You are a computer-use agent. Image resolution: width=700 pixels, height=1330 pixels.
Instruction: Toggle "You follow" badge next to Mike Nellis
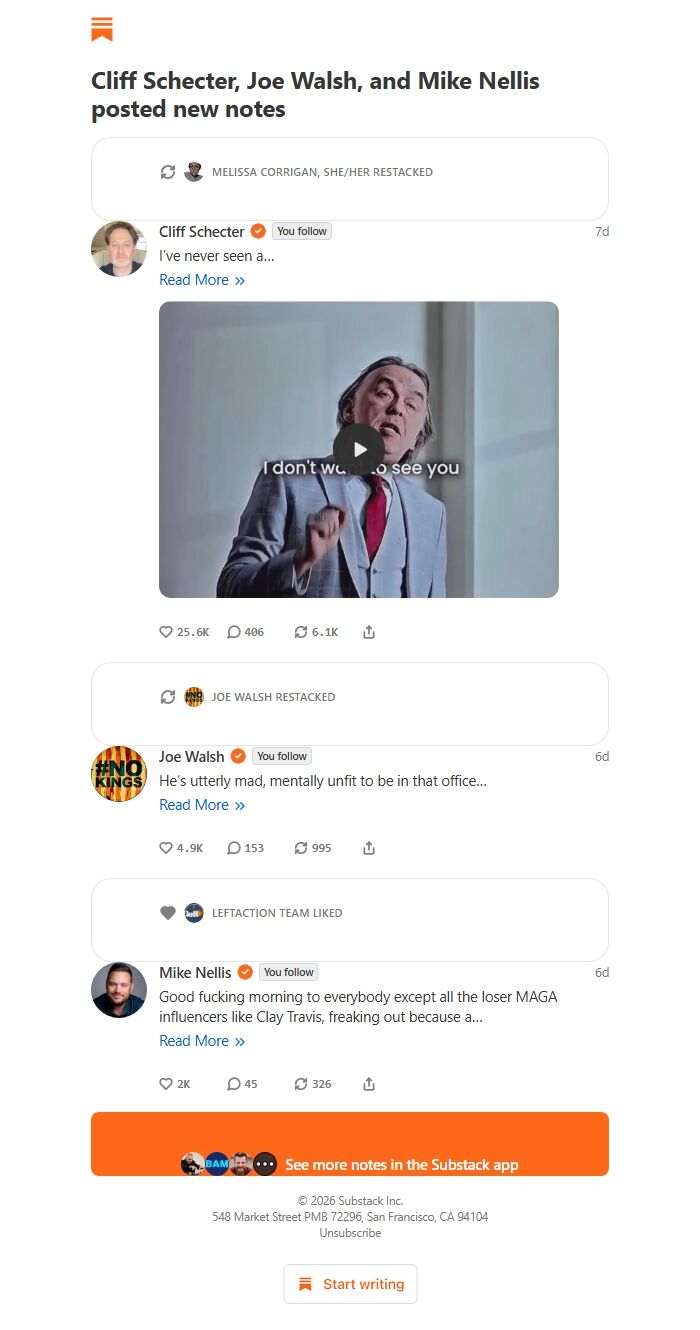coord(288,972)
